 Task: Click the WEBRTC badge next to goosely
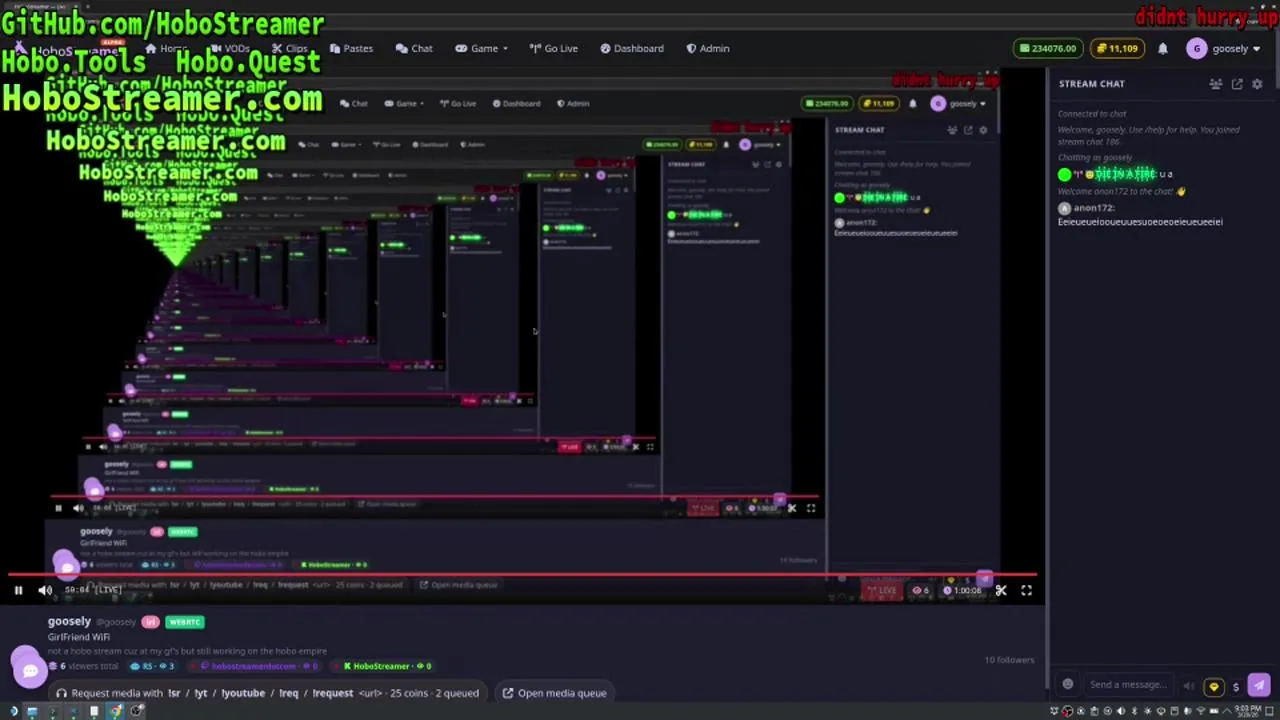[185, 622]
